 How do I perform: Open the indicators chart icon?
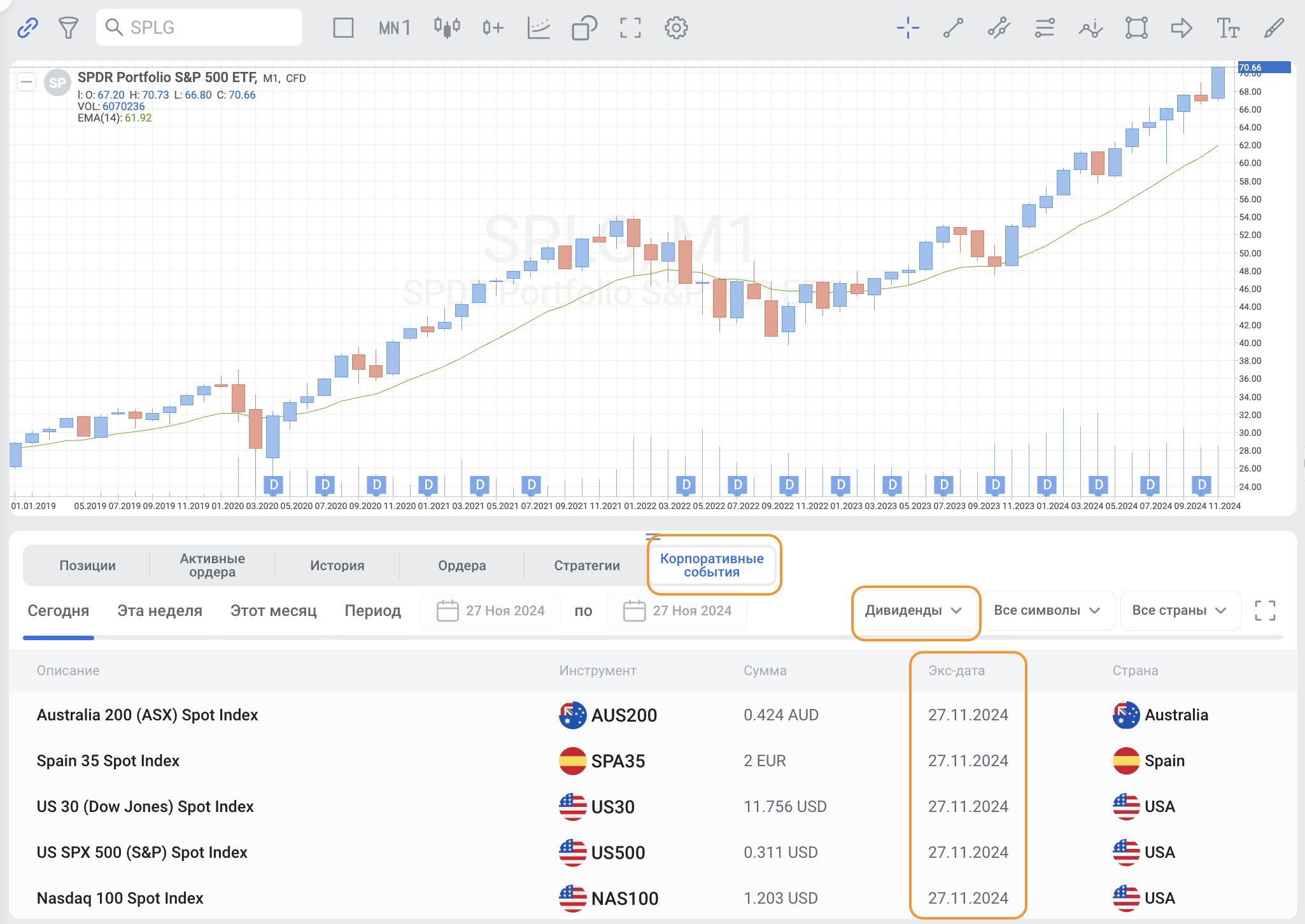[x=539, y=27]
